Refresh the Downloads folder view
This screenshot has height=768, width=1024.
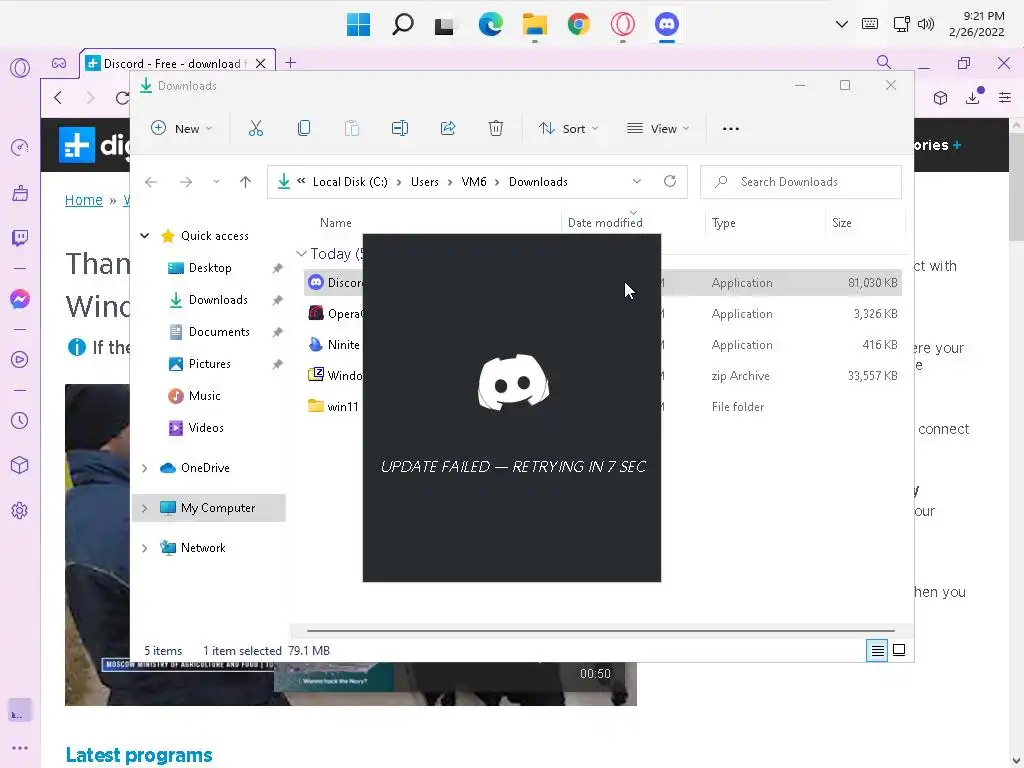click(x=670, y=182)
